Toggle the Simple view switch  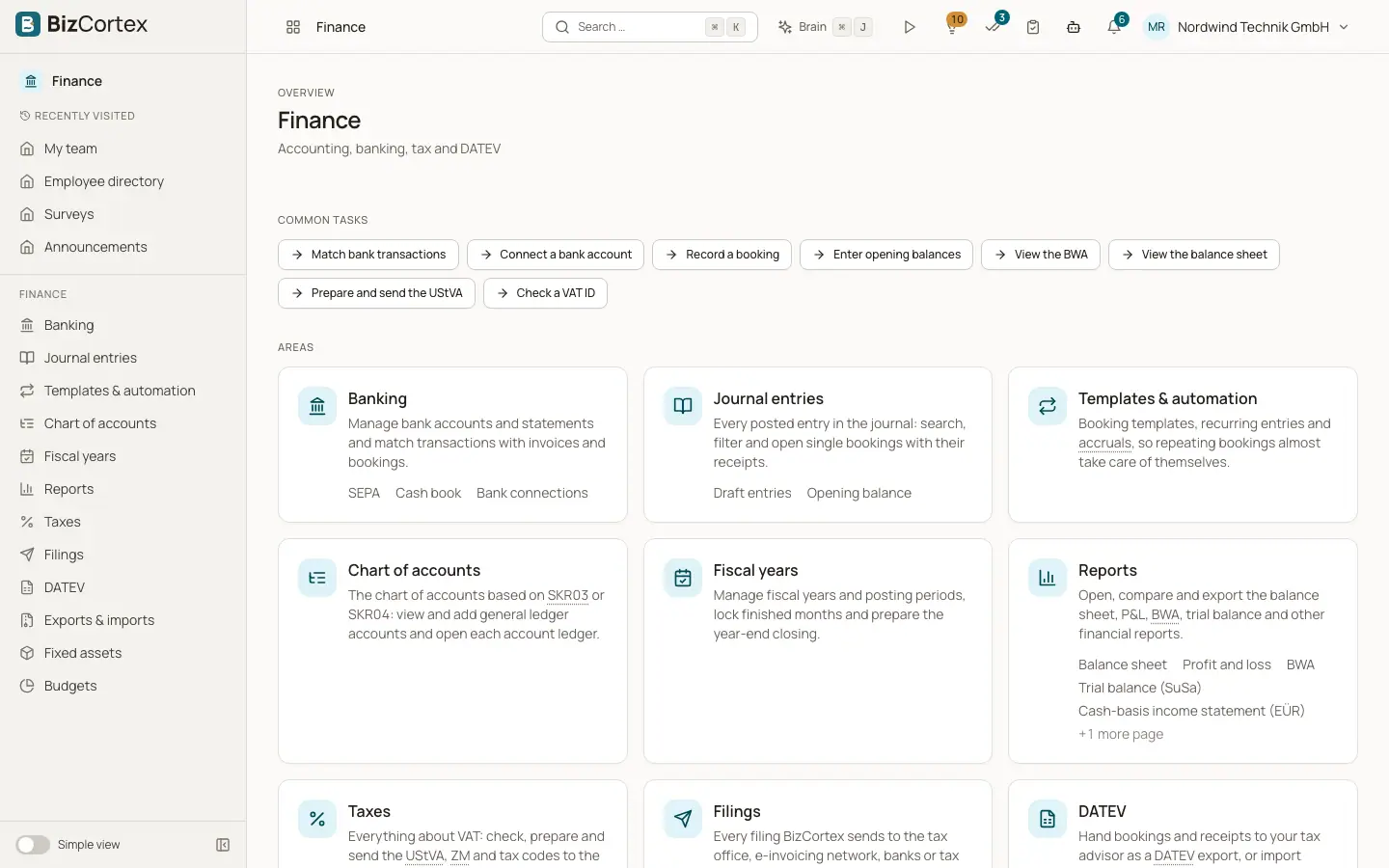coord(33,845)
